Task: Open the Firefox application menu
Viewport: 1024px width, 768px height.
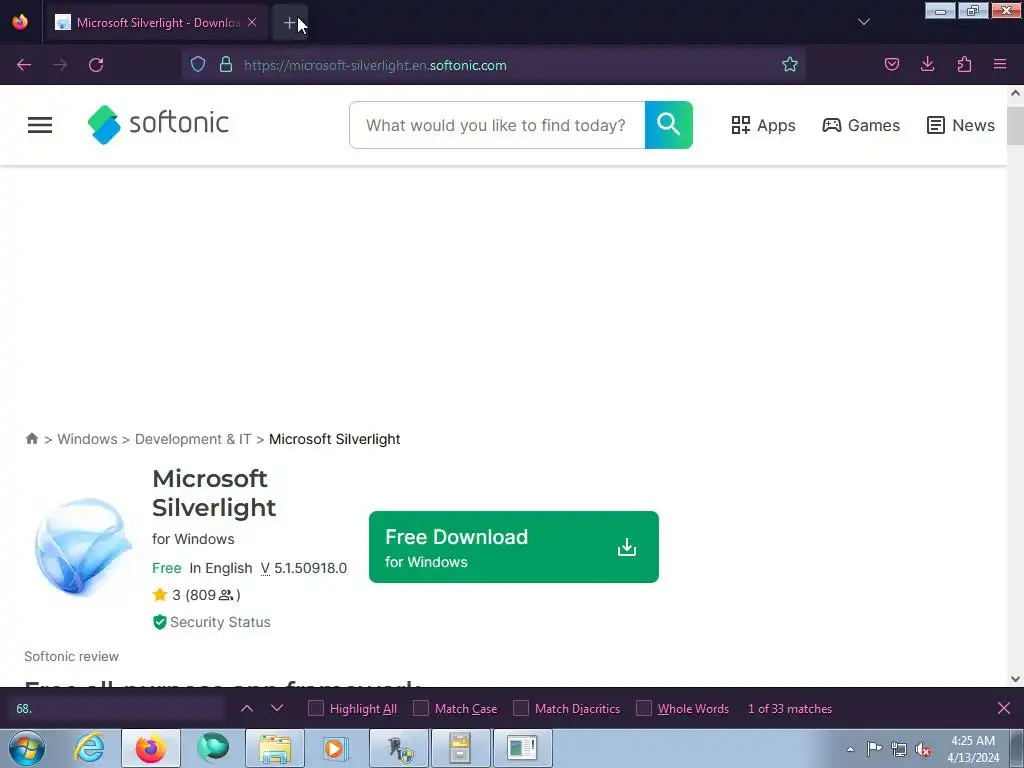Action: pos(1000,65)
